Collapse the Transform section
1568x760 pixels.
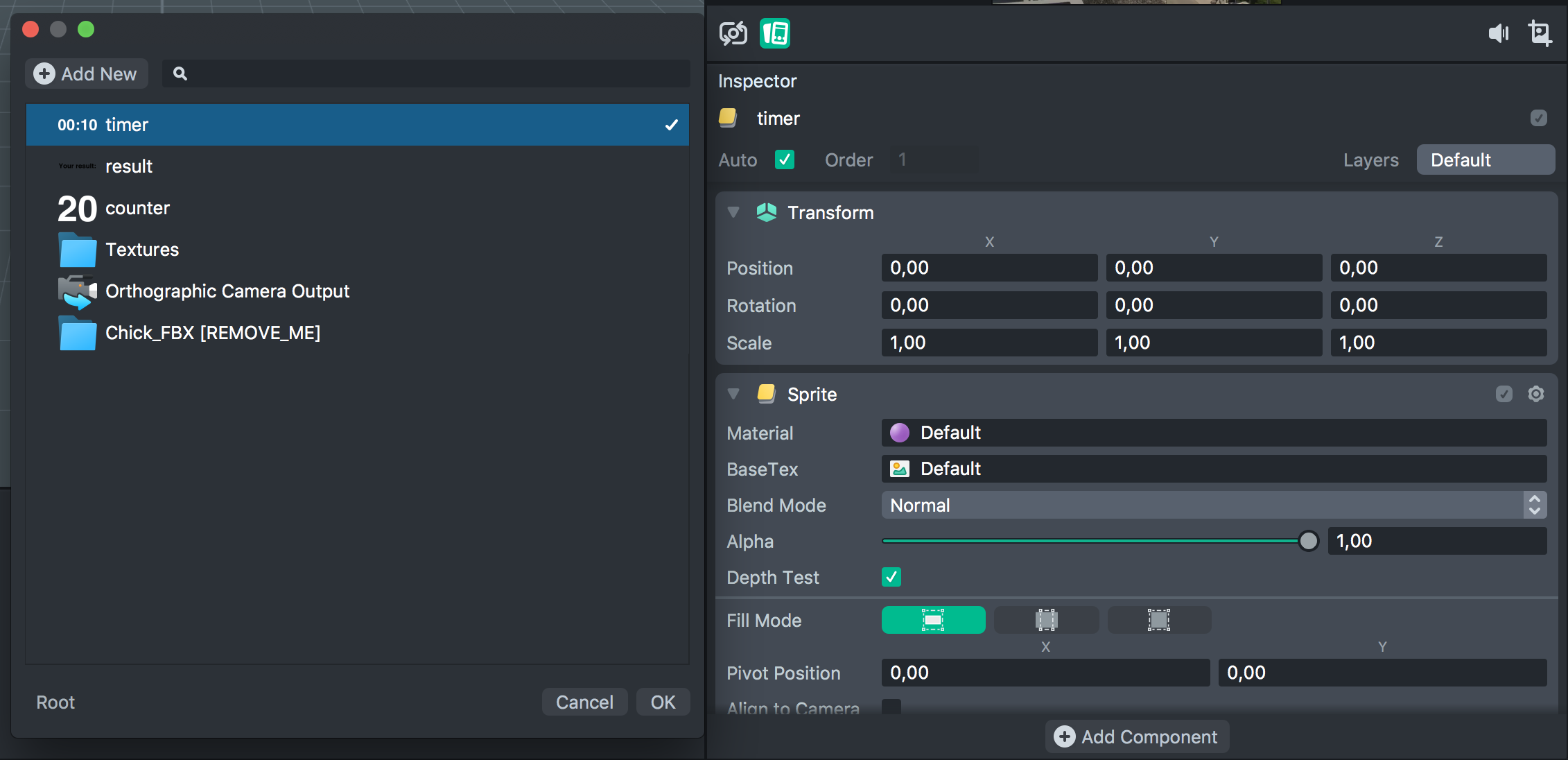[733, 212]
